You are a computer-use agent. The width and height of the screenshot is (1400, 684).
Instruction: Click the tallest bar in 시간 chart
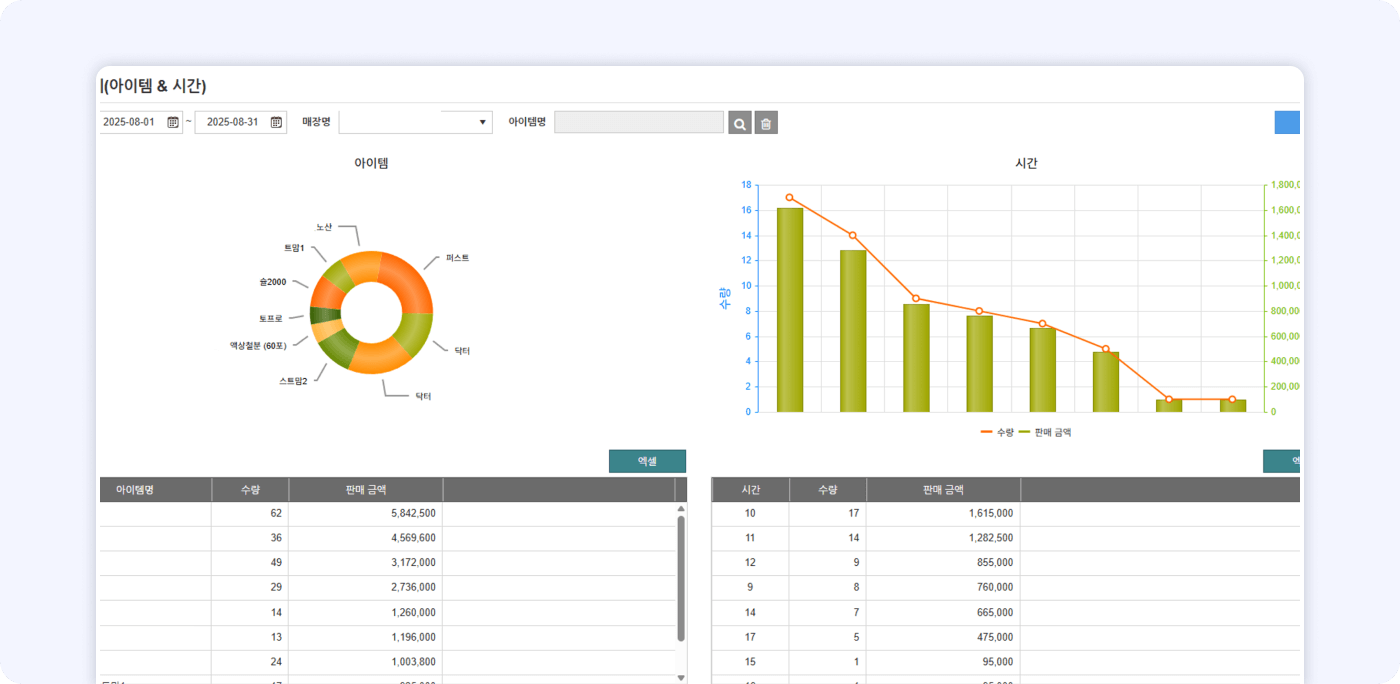(789, 310)
